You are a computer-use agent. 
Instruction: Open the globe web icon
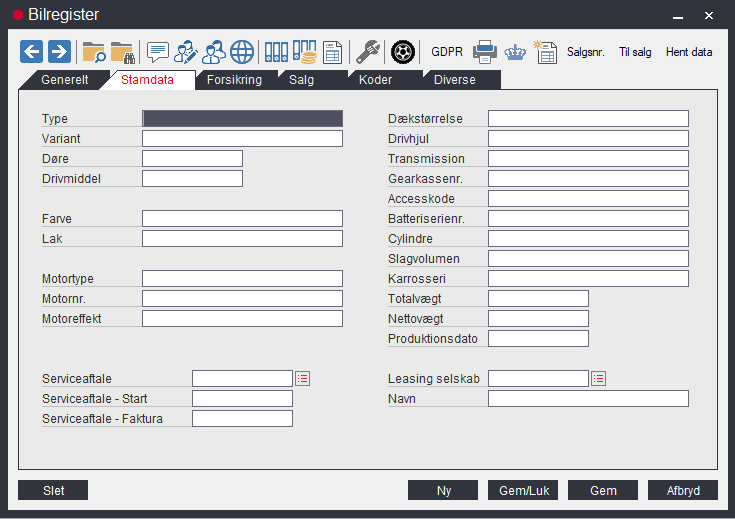click(242, 51)
